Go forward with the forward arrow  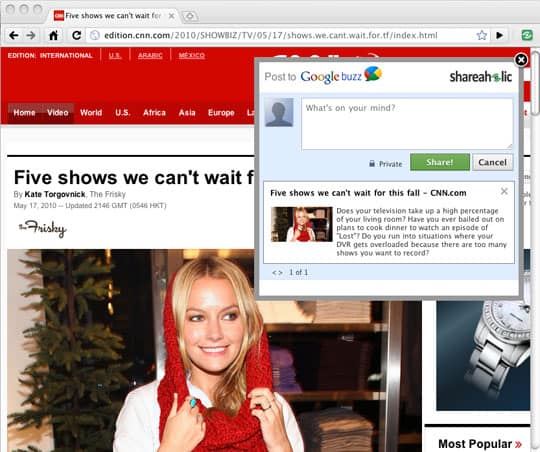pyautogui.click(x=31, y=35)
